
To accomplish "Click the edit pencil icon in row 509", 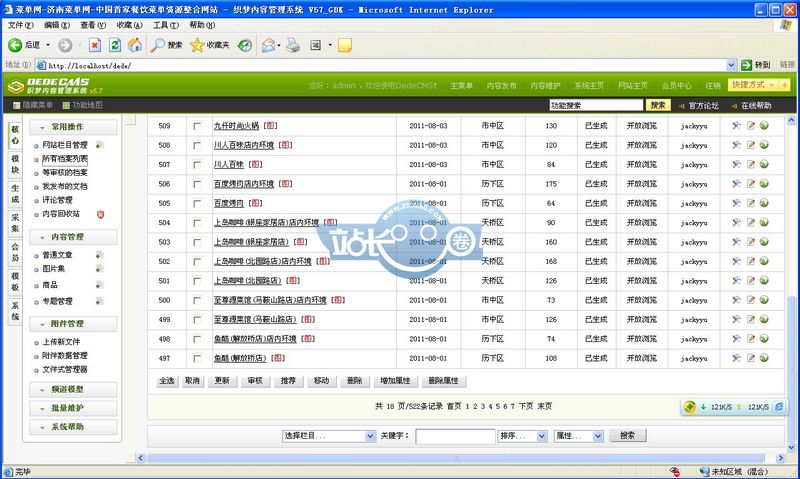I will (751, 125).
